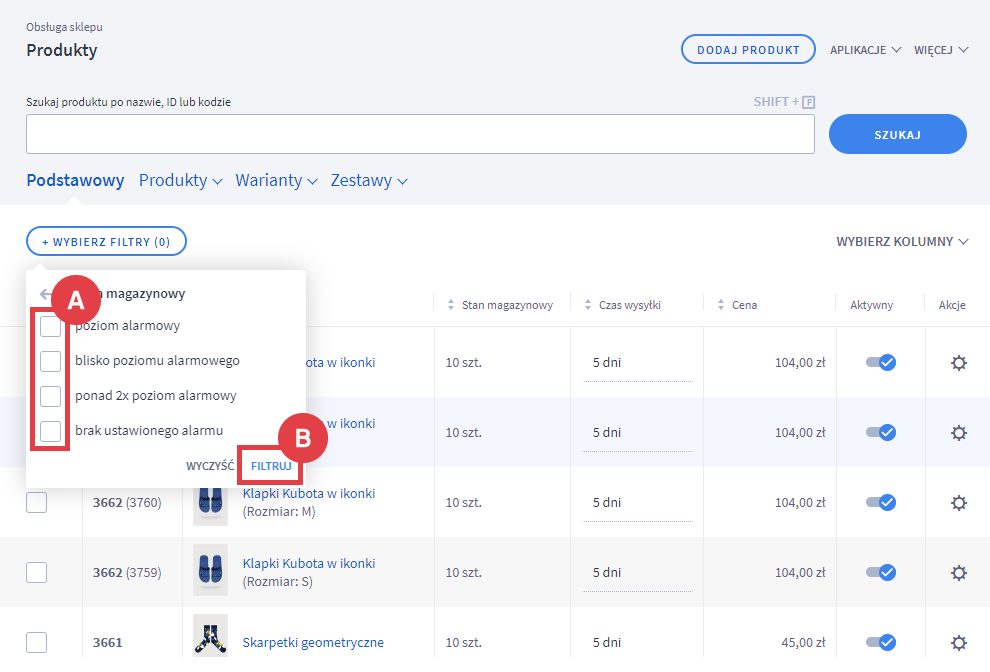Open the Wybierz kolumny dropdown
This screenshot has width=990, height=672.
tap(902, 241)
